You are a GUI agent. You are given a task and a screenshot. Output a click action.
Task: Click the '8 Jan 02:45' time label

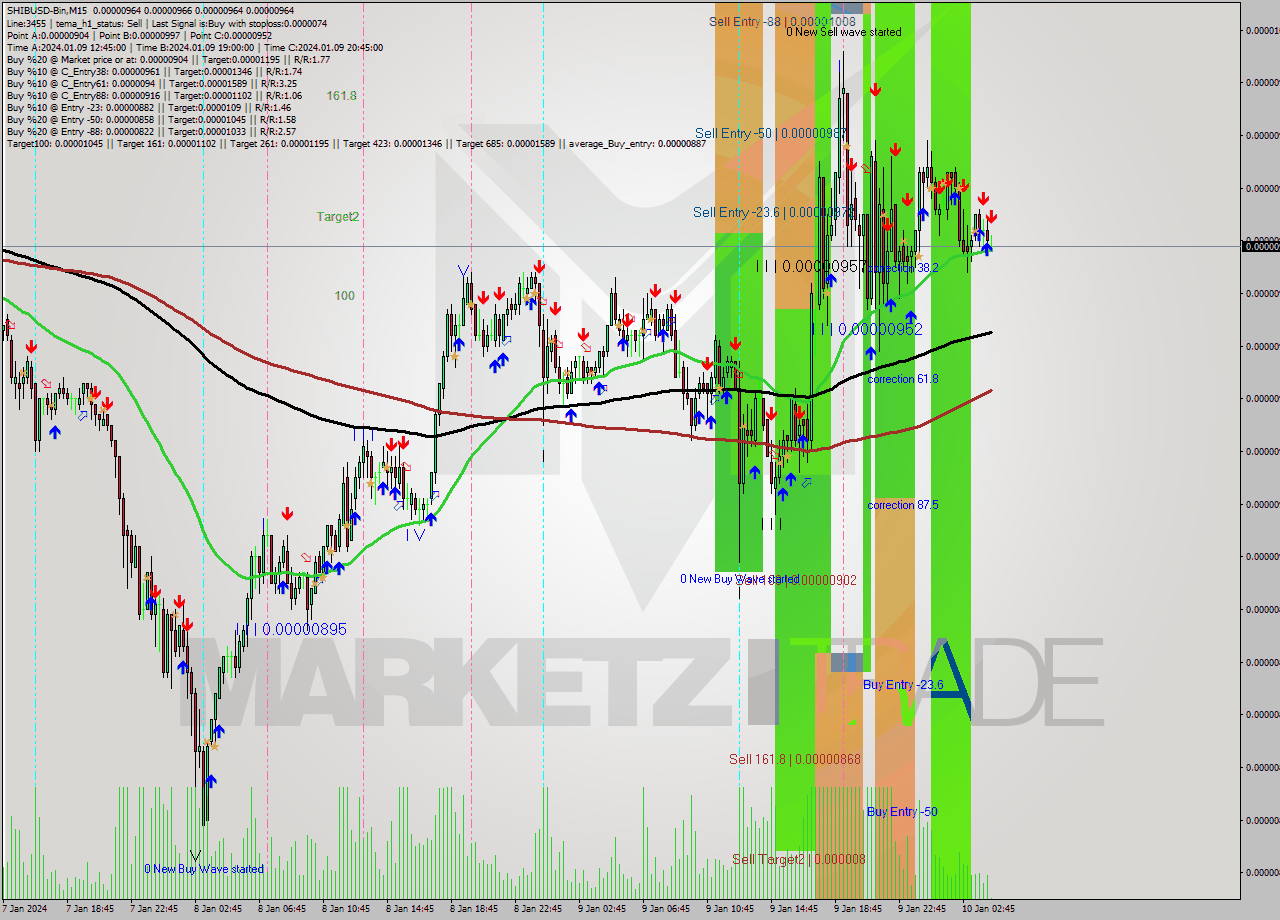pyautogui.click(x=218, y=909)
